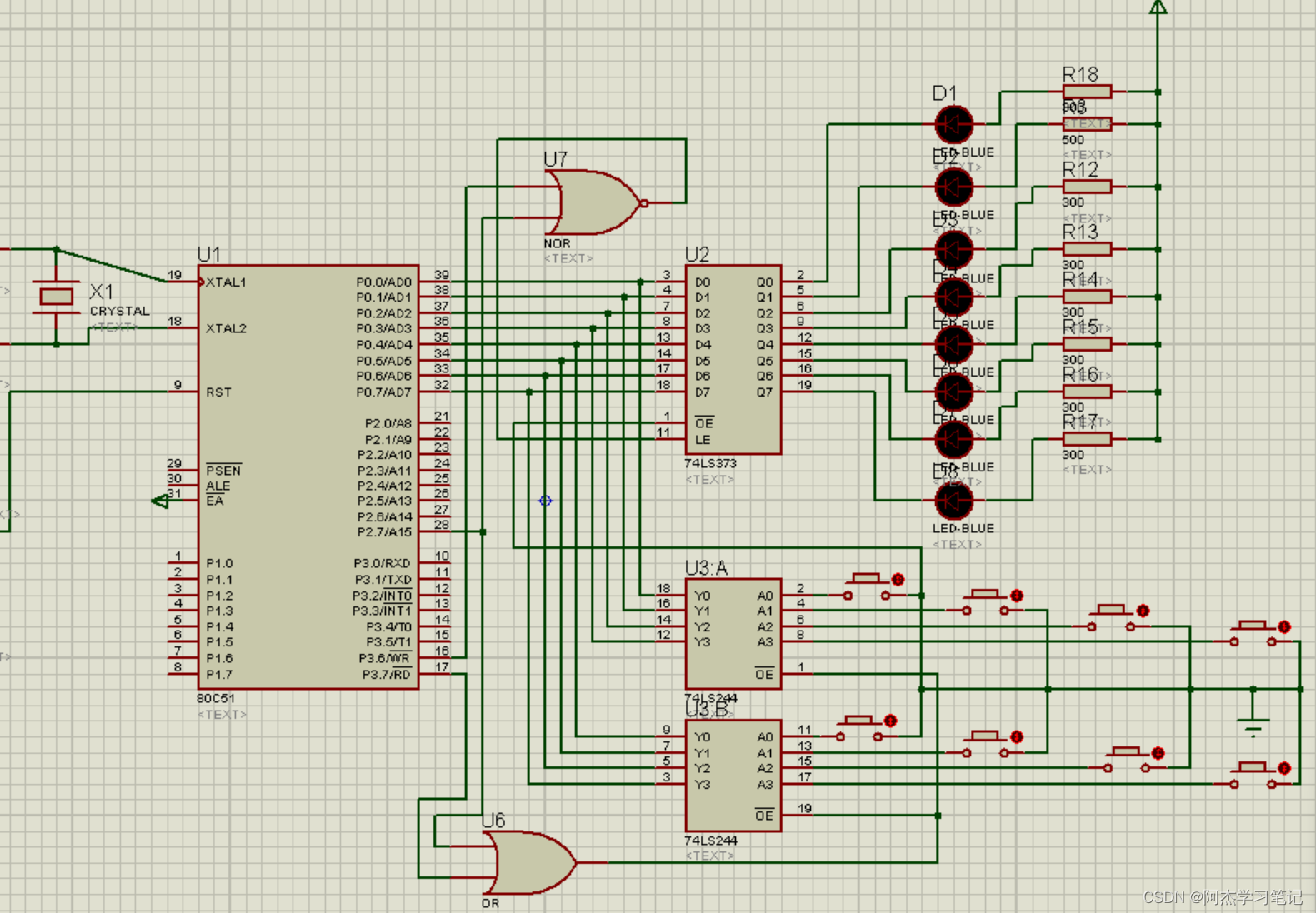The width and height of the screenshot is (1316, 913).
Task: Toggle the red latch dot on U3:A A3 button
Action: [1284, 626]
